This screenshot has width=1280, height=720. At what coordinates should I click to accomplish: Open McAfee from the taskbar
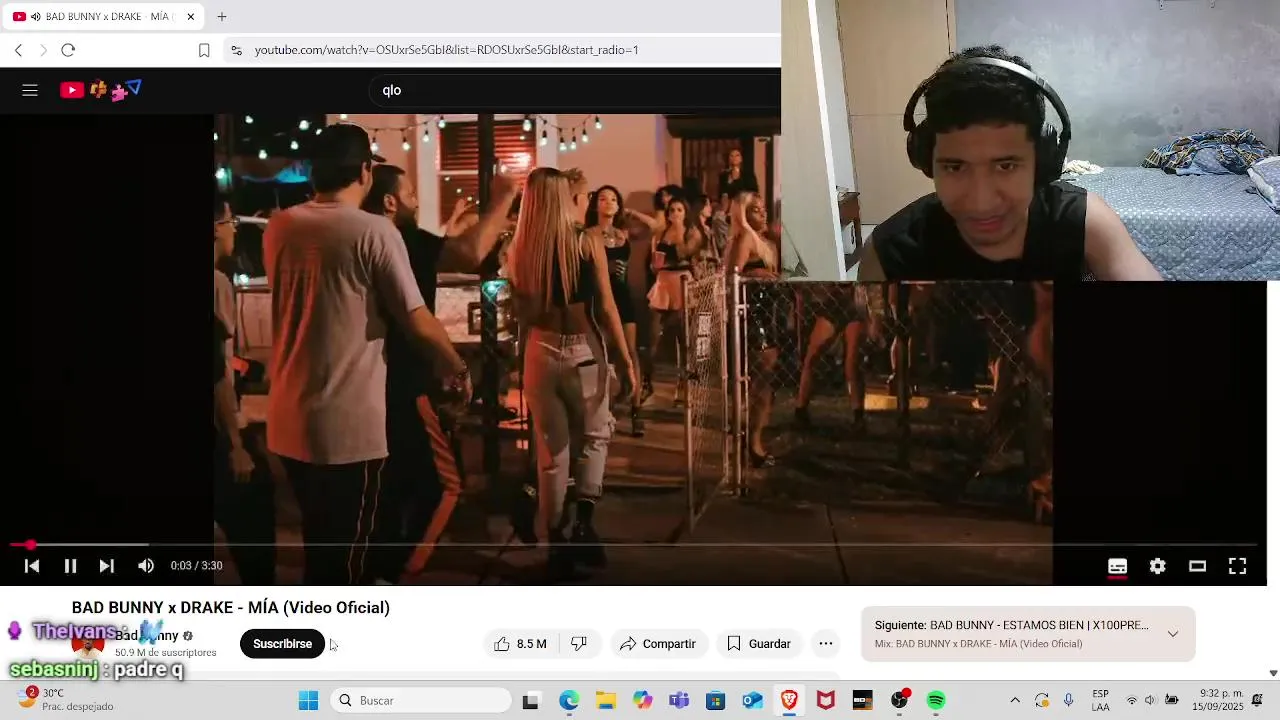point(826,701)
